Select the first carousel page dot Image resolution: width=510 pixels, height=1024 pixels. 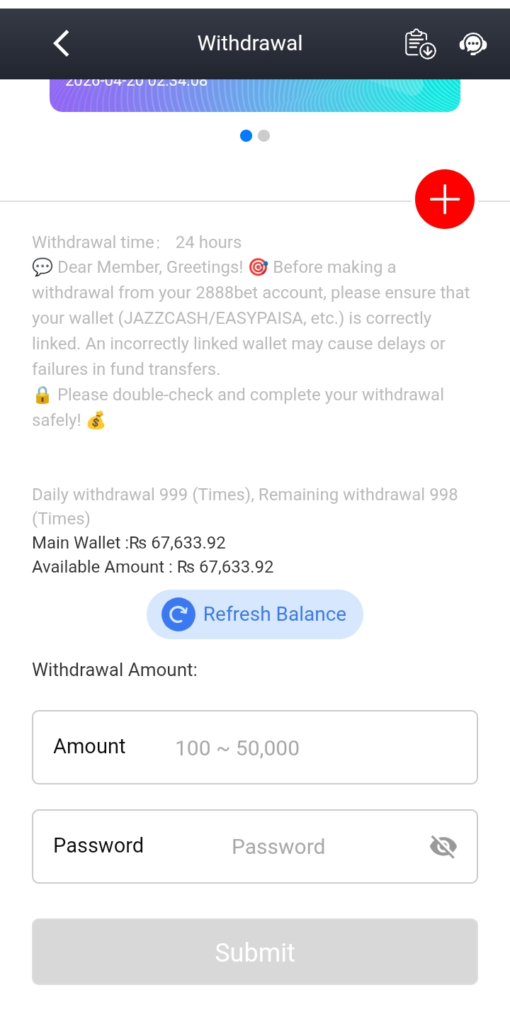(x=246, y=136)
